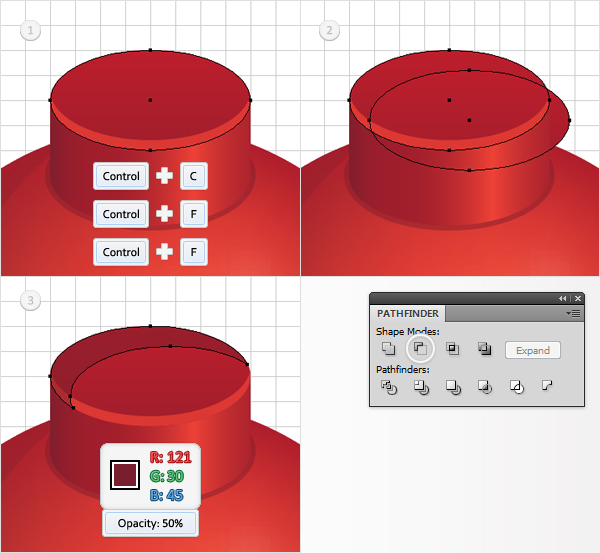Click the 'Pathfinders:' label

click(403, 370)
